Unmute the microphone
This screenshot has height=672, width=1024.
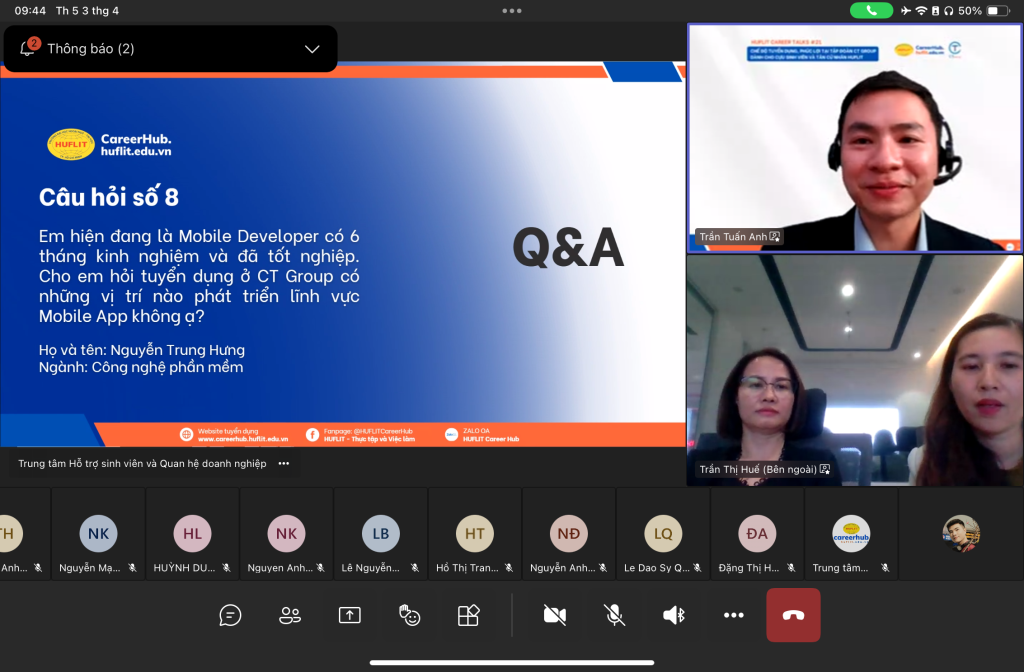[x=615, y=615]
